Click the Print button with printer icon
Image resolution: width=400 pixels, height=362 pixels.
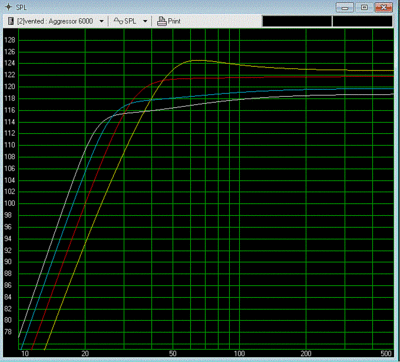tap(168, 21)
